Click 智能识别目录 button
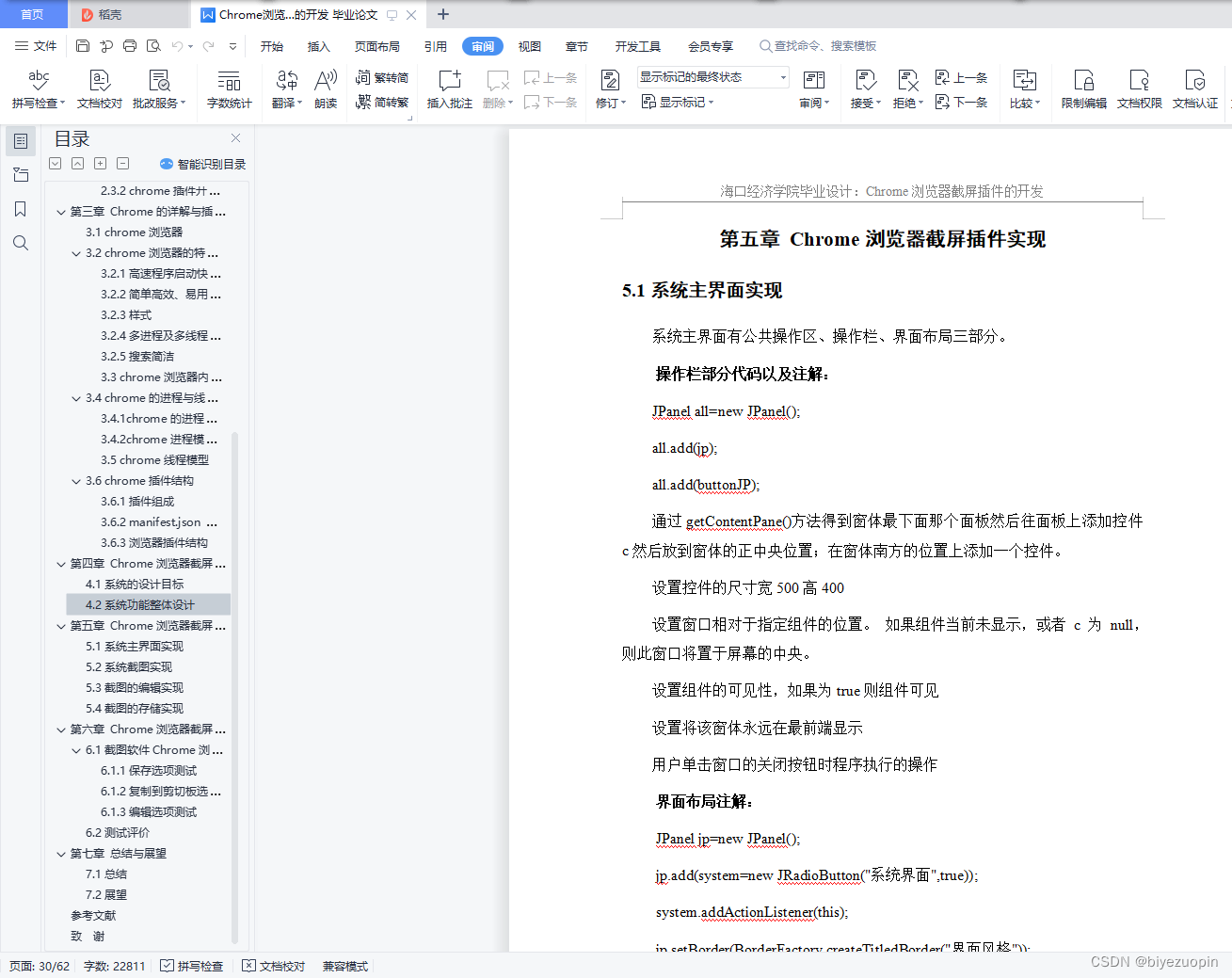Viewport: 1232px width, 978px height. coord(202,164)
